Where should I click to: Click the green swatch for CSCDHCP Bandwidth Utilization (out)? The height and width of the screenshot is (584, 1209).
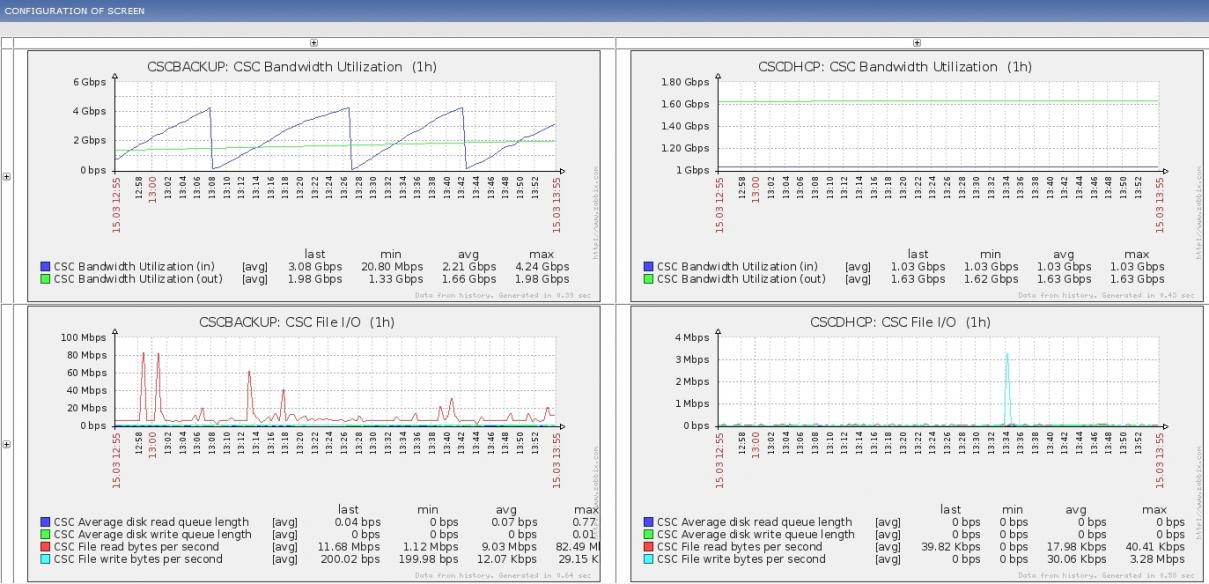pos(649,279)
